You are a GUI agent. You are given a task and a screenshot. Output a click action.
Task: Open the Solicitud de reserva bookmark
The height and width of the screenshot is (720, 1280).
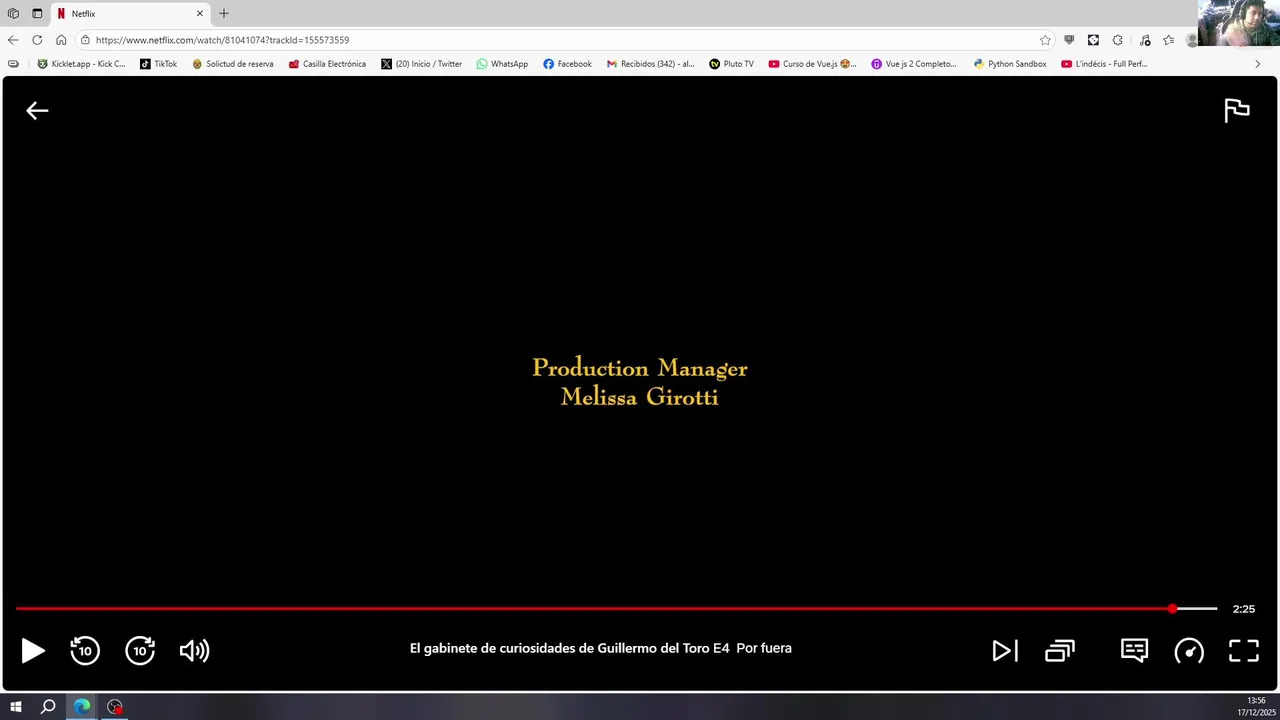click(232, 64)
